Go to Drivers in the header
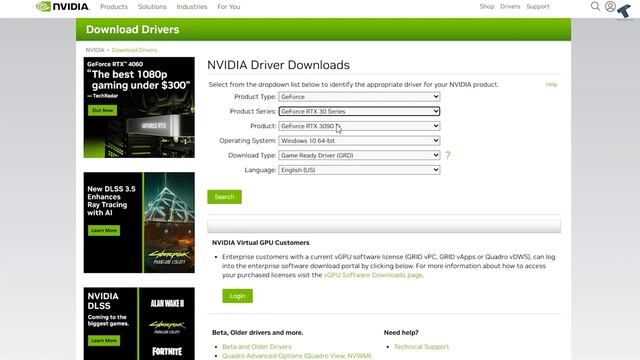Screen dimensions: 640x360 [510, 7]
